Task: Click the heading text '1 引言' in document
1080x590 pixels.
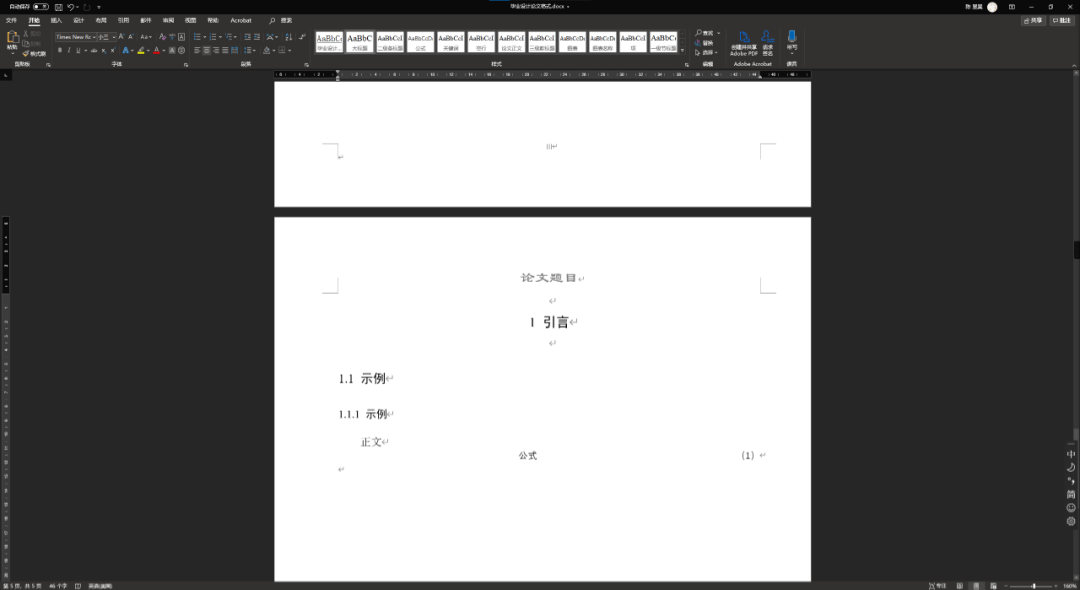Action: 550,322
